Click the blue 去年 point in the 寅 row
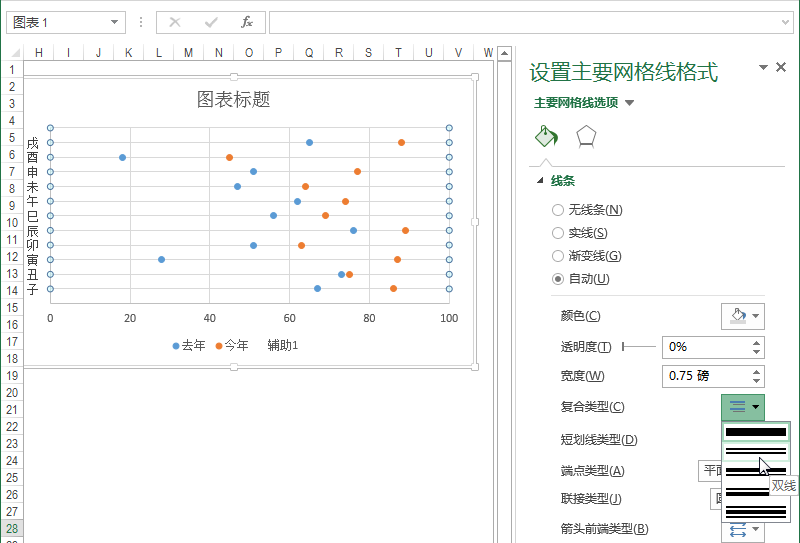The height and width of the screenshot is (543, 800). (x=161, y=259)
